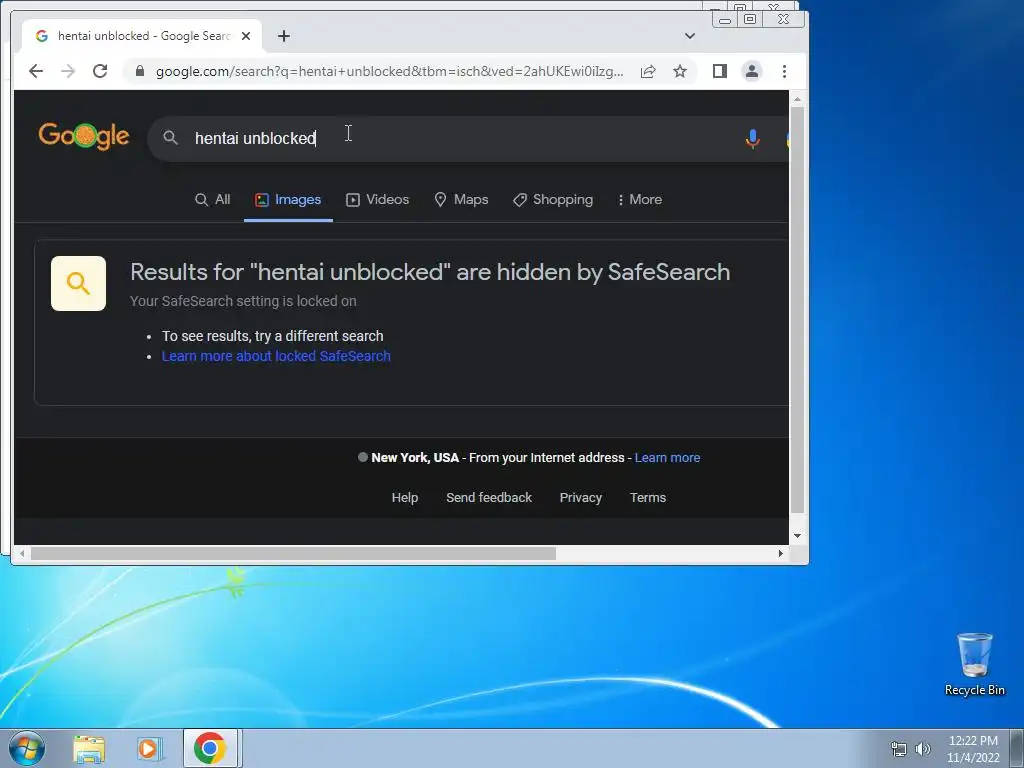Screen dimensions: 1024x768
Task: Select the Images tab
Action: pyautogui.click(x=288, y=200)
